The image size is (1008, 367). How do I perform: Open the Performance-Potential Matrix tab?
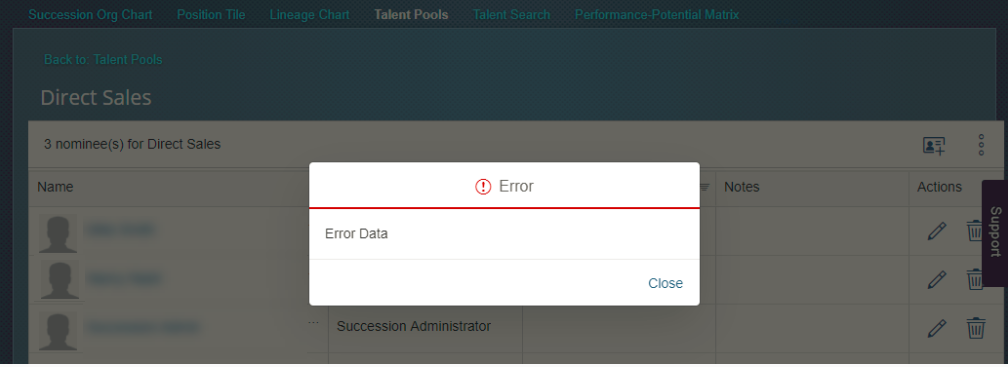[x=656, y=14]
